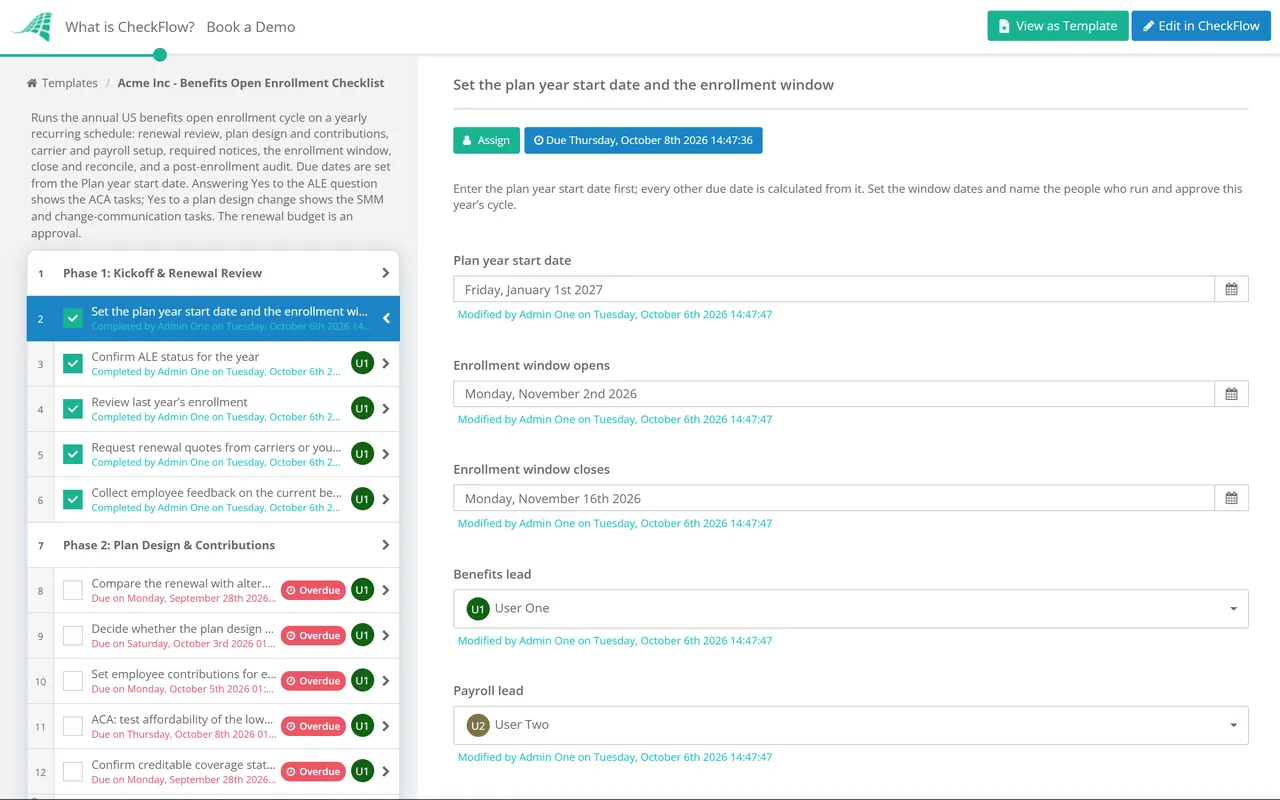
Task: Uncheck Request renewal quotes task
Action: click(x=73, y=454)
